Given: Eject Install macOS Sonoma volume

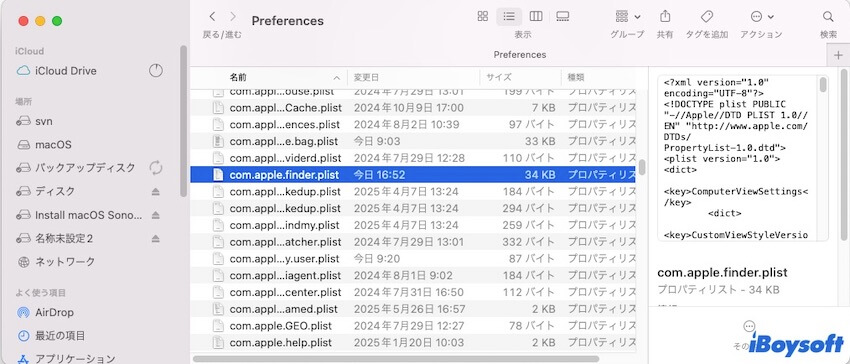Looking at the screenshot, I should pos(156,215).
